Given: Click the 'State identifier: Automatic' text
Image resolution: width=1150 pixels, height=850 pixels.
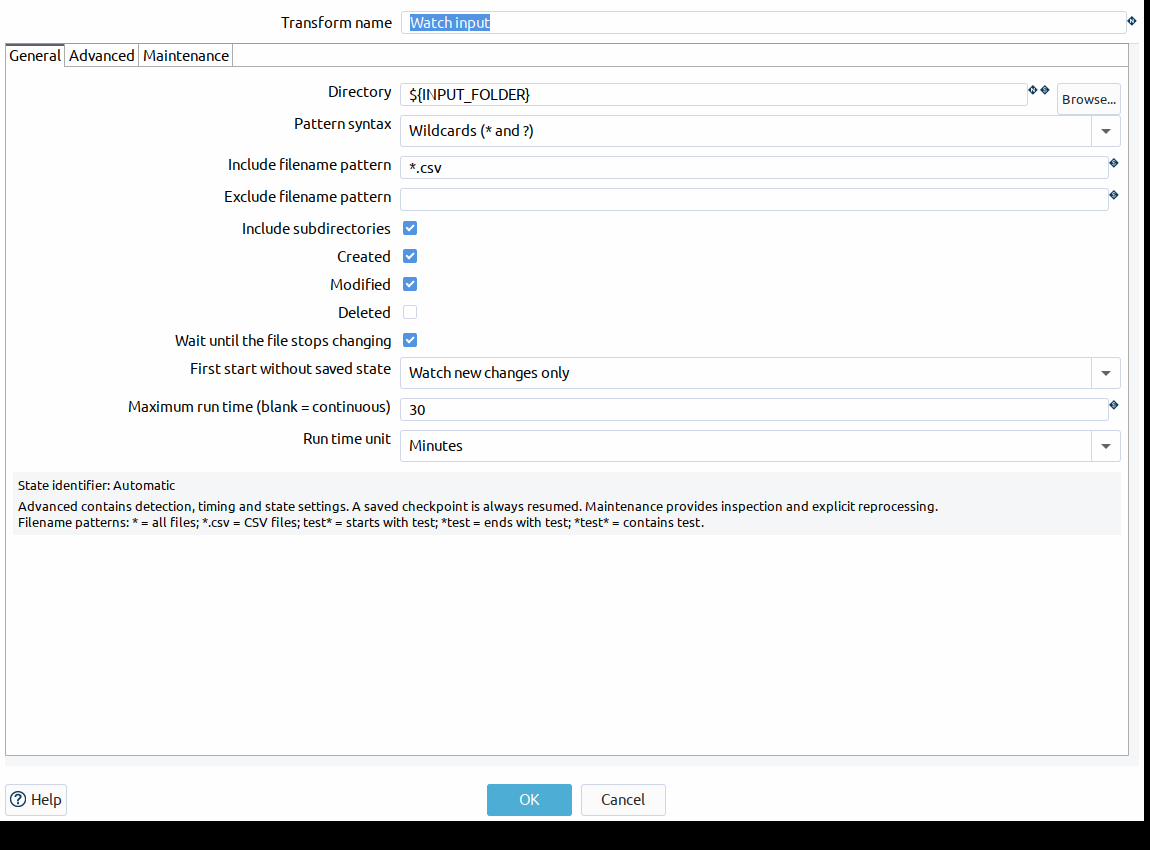Looking at the screenshot, I should click(x=97, y=486).
